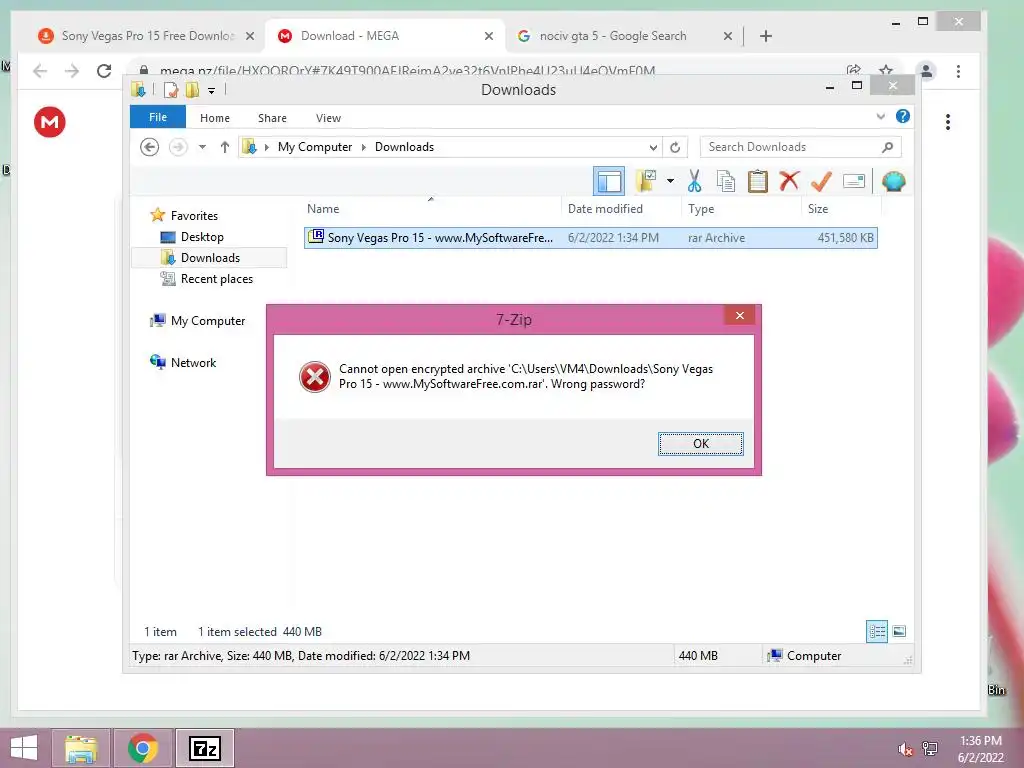Open recent locations dropdown arrow
This screenshot has height=768, width=1024.
tap(202, 148)
